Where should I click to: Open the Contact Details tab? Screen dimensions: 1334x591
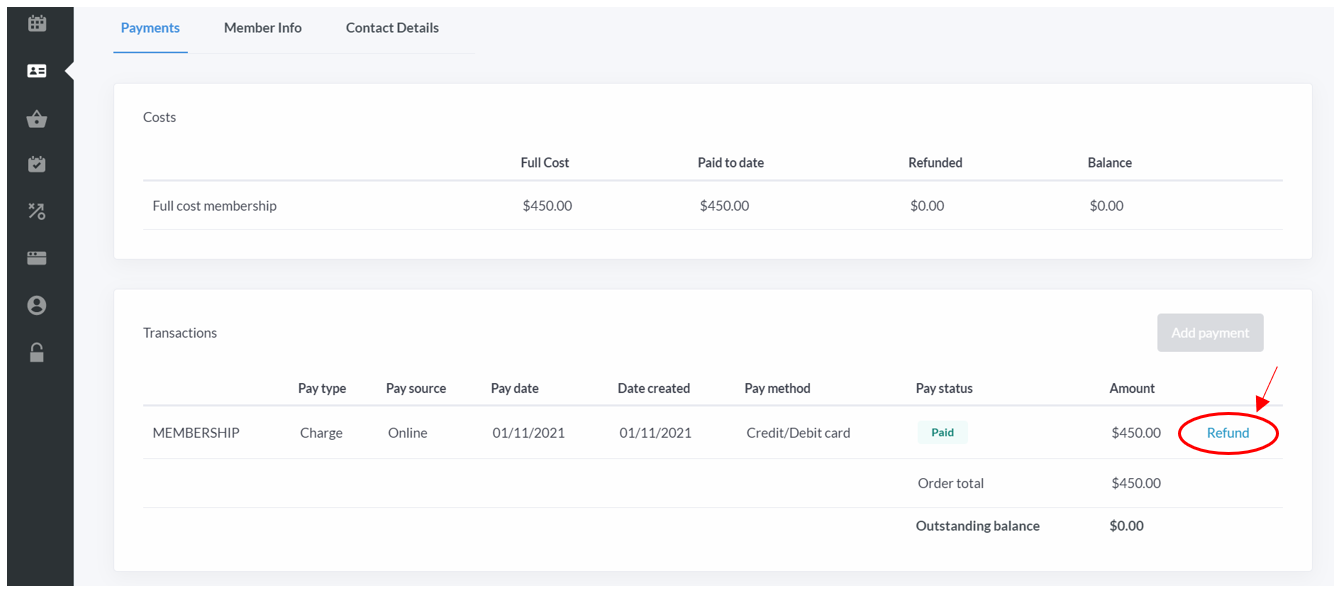[x=392, y=28]
